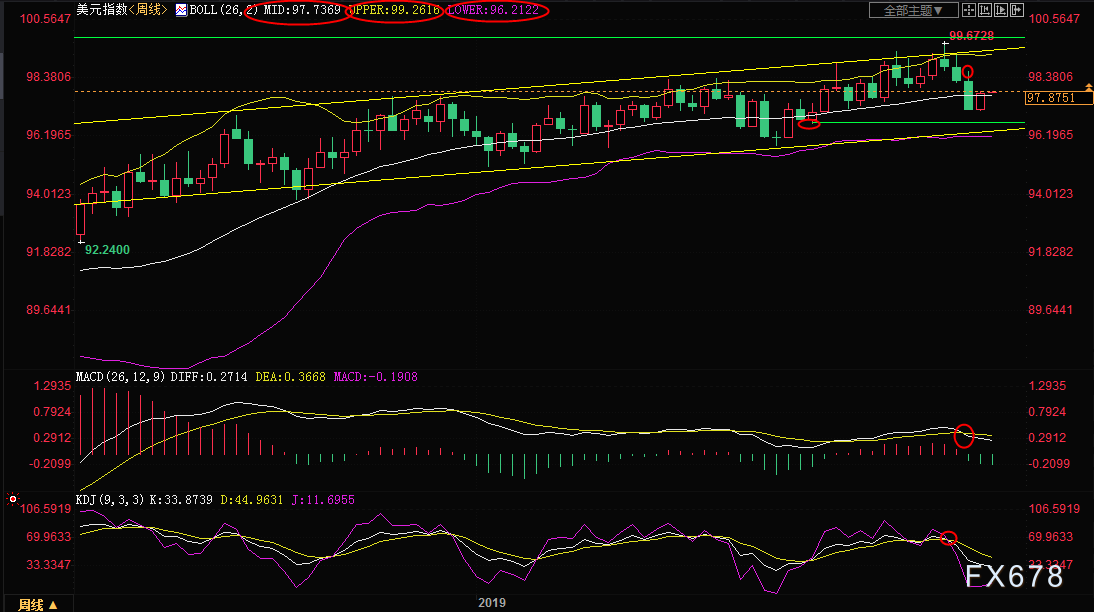
Task: Click the left axis value 91.8282
Action: [49, 252]
